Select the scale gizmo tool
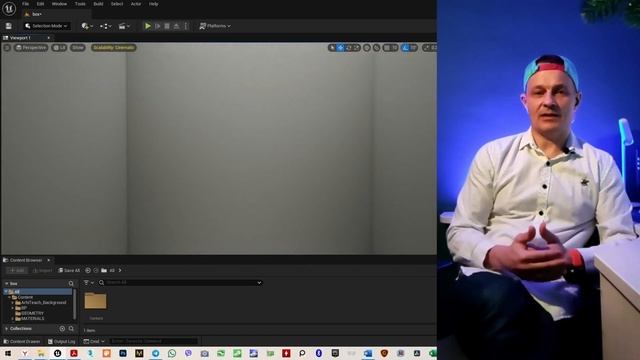Screen dimensions: 640x360 (x=356, y=48)
